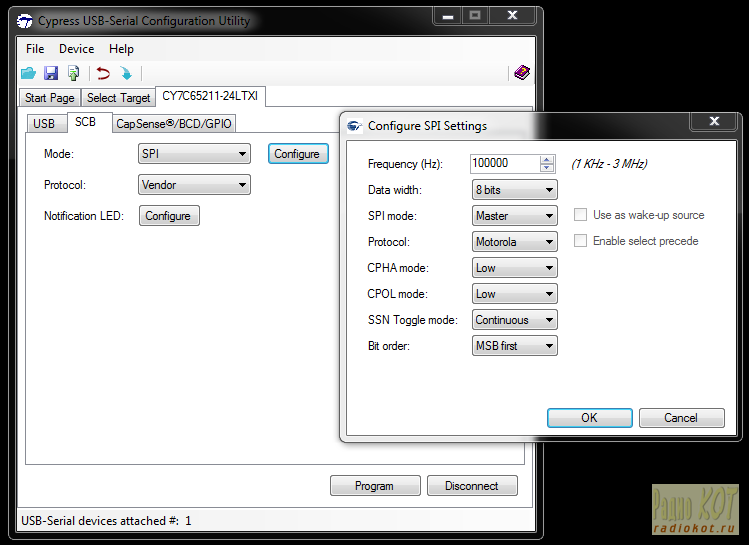749x545 pixels.
Task: Expand the SSN Toggle mode dropdown
Action: (x=515, y=320)
